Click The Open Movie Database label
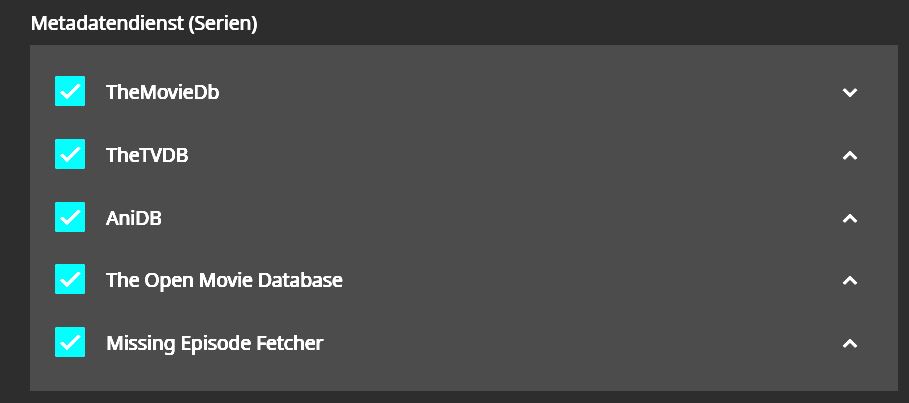This screenshot has width=909, height=403. (224, 280)
